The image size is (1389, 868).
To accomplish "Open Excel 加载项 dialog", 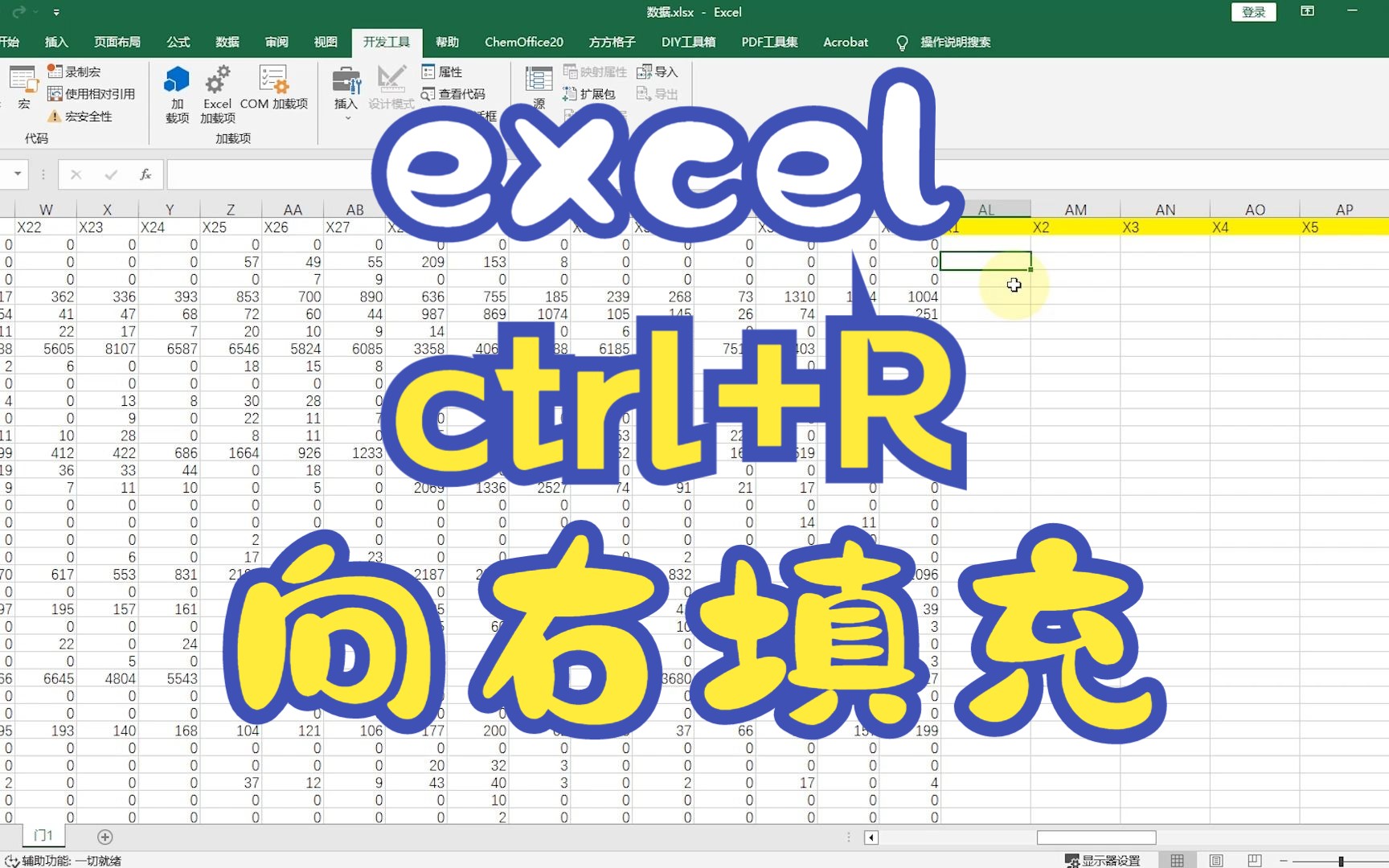I will pyautogui.click(x=217, y=95).
